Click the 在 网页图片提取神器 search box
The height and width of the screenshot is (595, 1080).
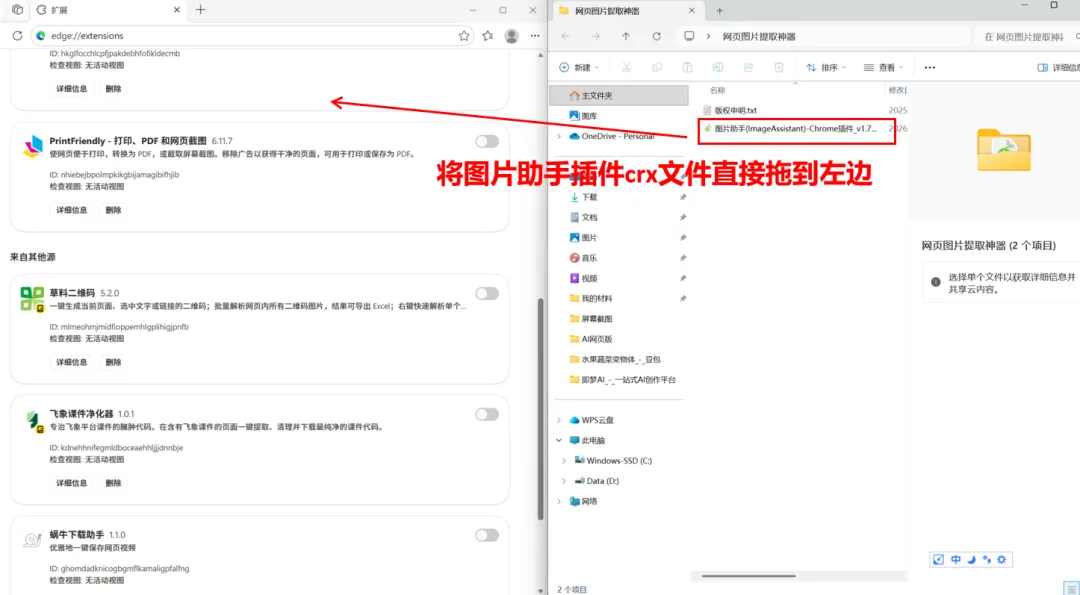1028,36
